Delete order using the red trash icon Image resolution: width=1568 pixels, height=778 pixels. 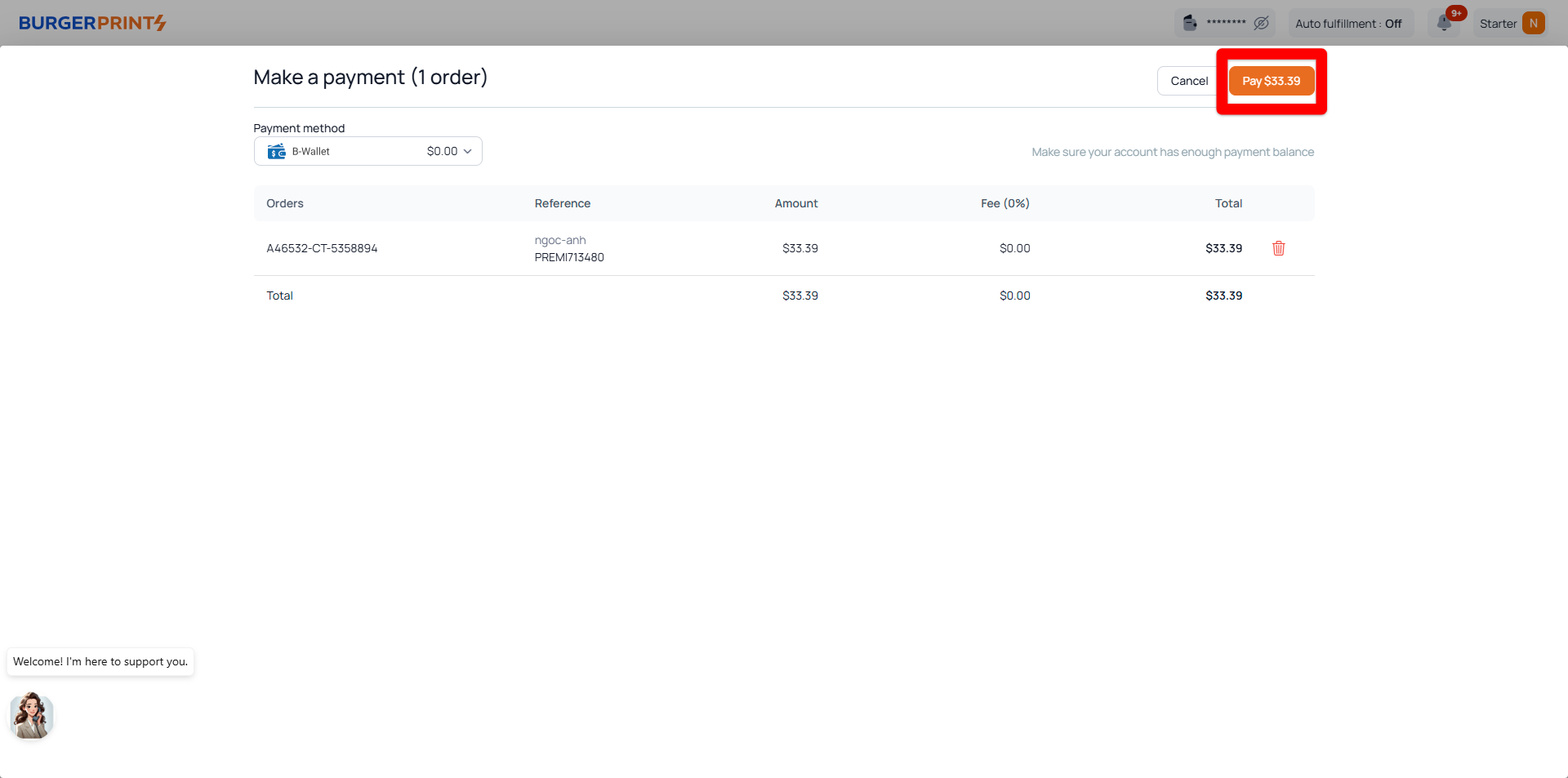point(1278,248)
